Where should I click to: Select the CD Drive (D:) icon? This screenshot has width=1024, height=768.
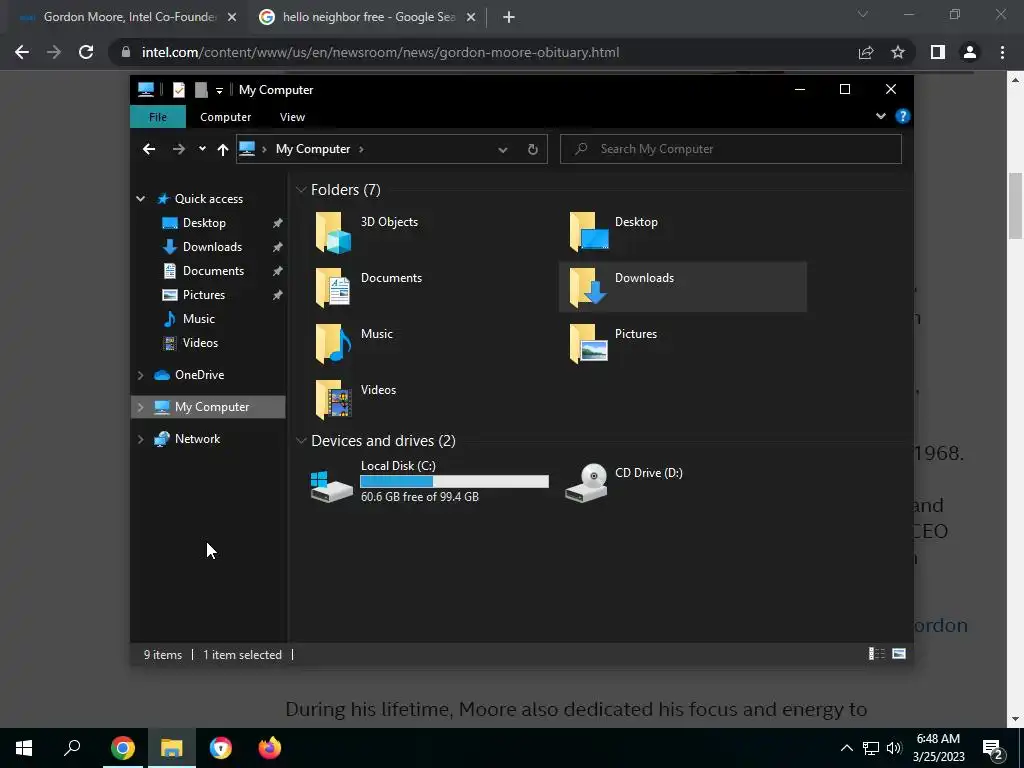tap(586, 483)
